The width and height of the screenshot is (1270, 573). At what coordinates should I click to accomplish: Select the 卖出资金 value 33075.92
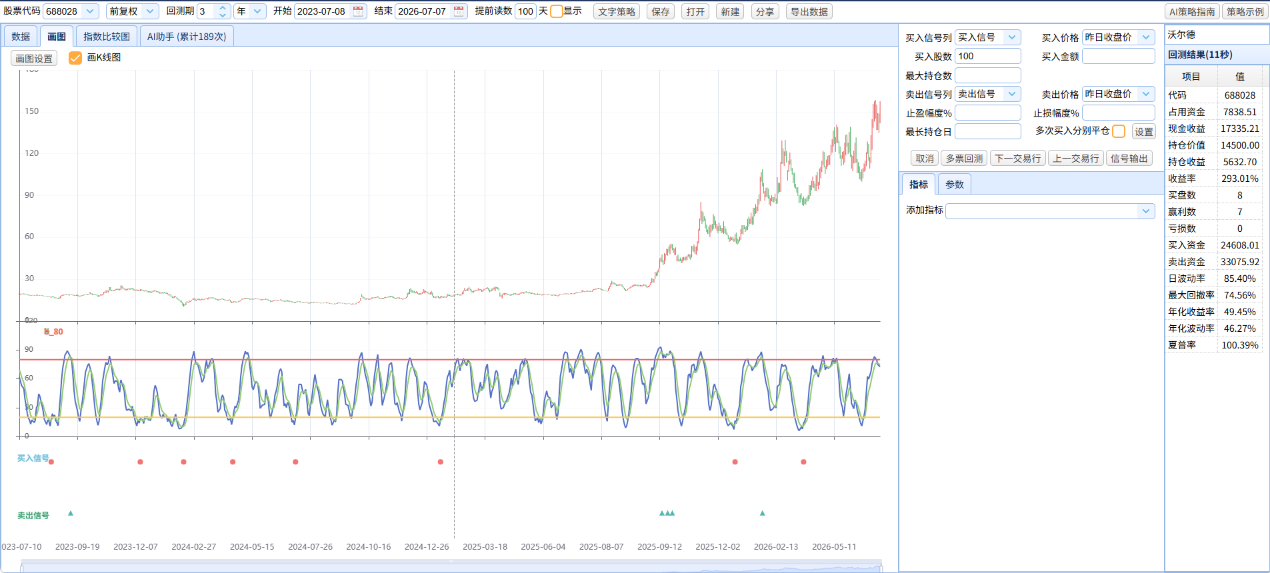(x=1240, y=261)
